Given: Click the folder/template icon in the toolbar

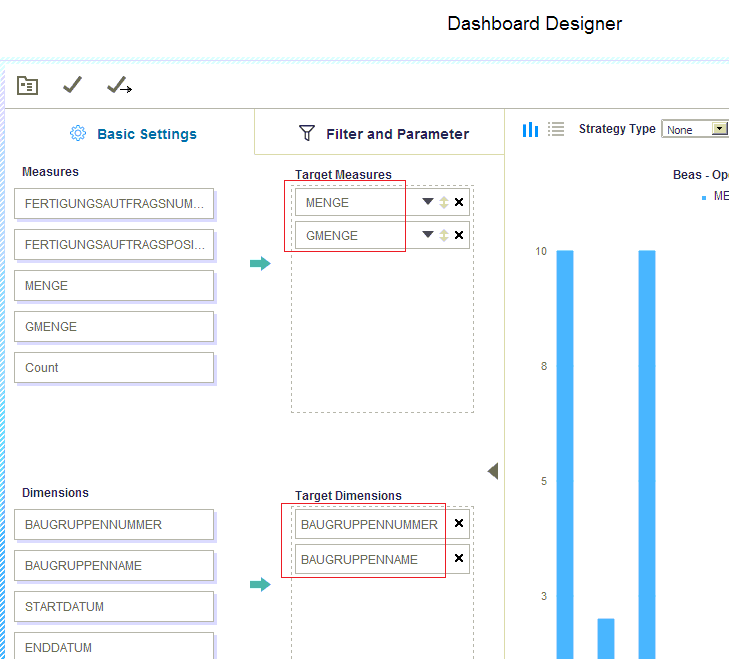Looking at the screenshot, I should point(27,86).
